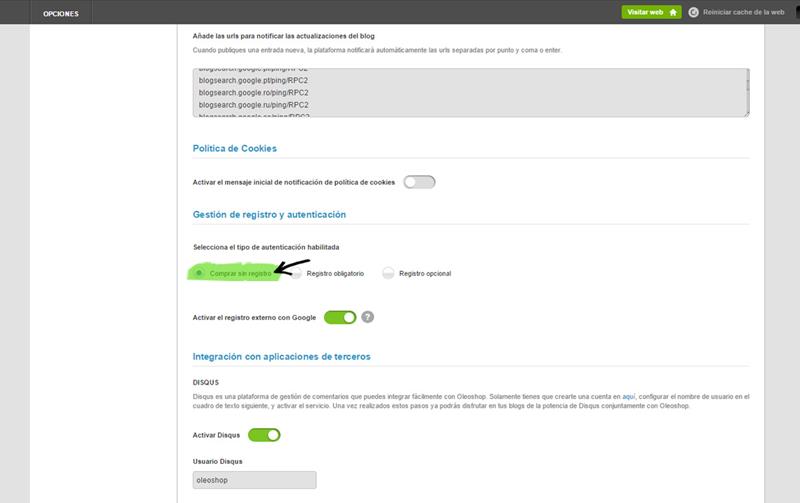Click the textarea resize handle corner
Image resolution: width=800 pixels, height=503 pixels.
[x=746, y=114]
